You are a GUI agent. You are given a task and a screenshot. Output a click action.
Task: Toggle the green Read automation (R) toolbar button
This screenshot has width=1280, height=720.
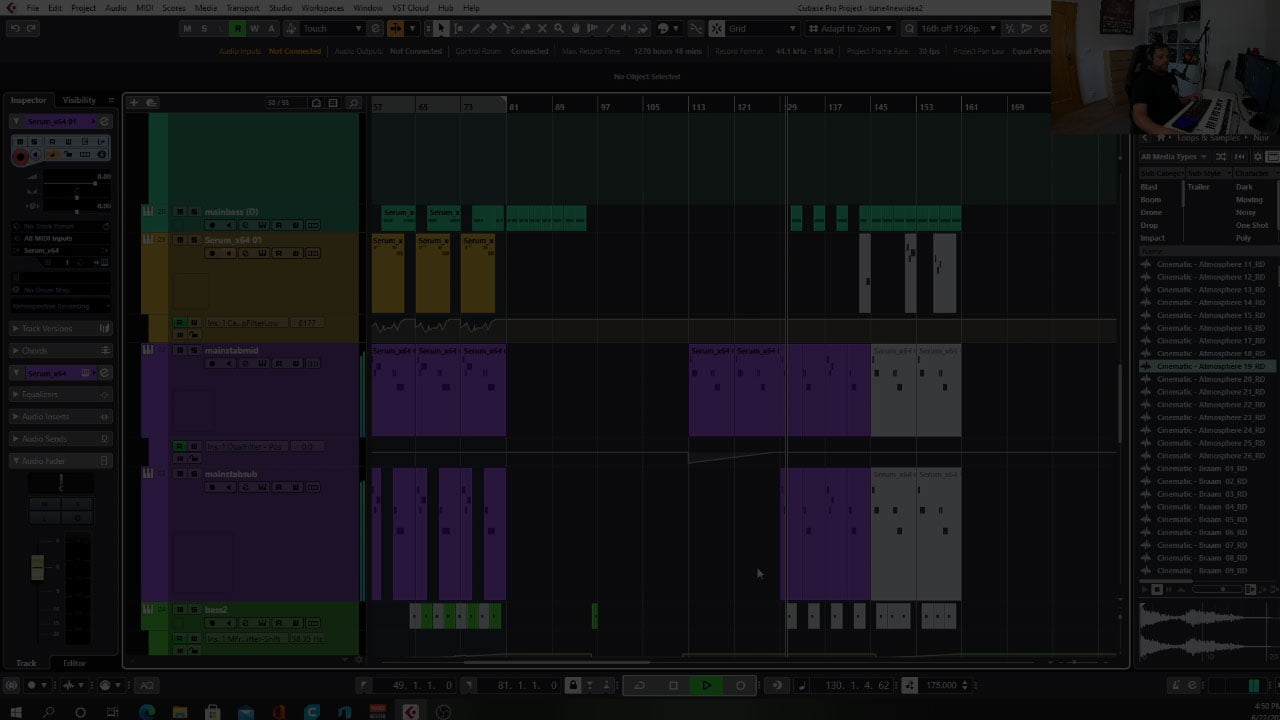[237, 28]
